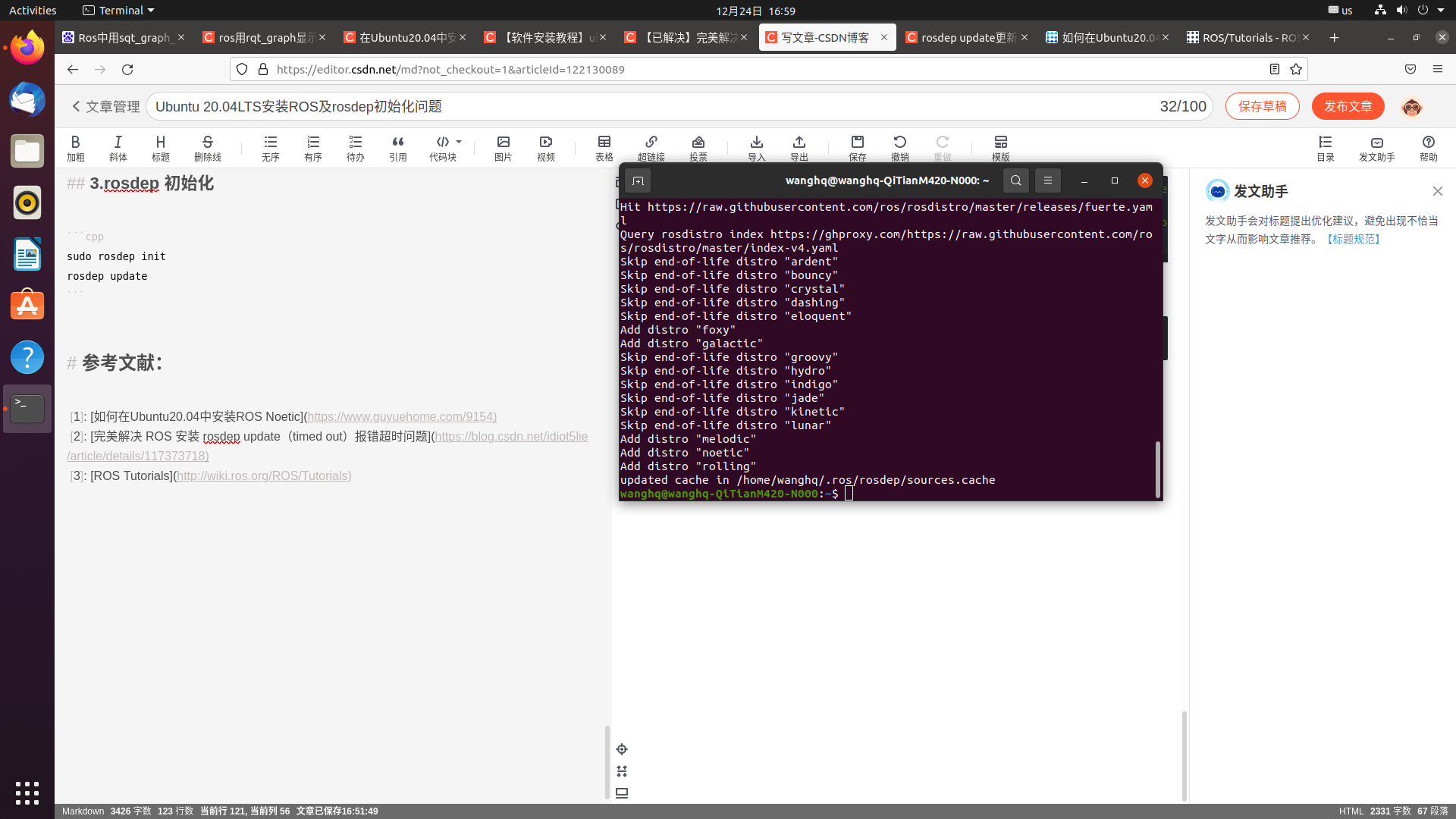Insert a table with 表格 icon
This screenshot has width=1456, height=819.
tap(604, 147)
